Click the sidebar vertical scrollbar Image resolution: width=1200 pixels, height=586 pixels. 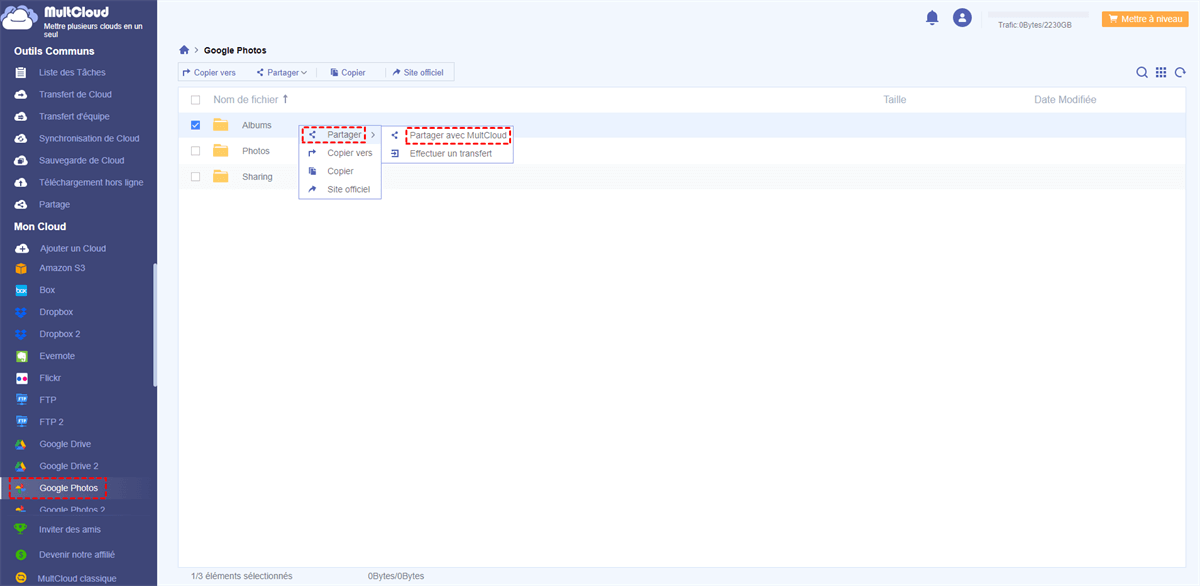click(x=155, y=325)
